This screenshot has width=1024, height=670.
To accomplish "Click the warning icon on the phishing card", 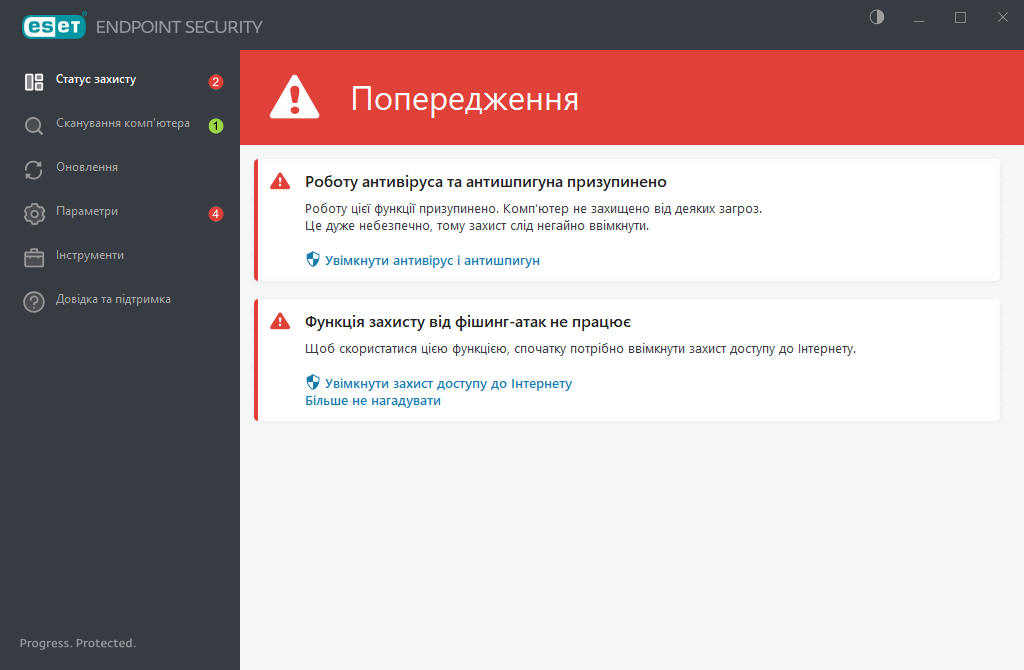I will click(280, 320).
